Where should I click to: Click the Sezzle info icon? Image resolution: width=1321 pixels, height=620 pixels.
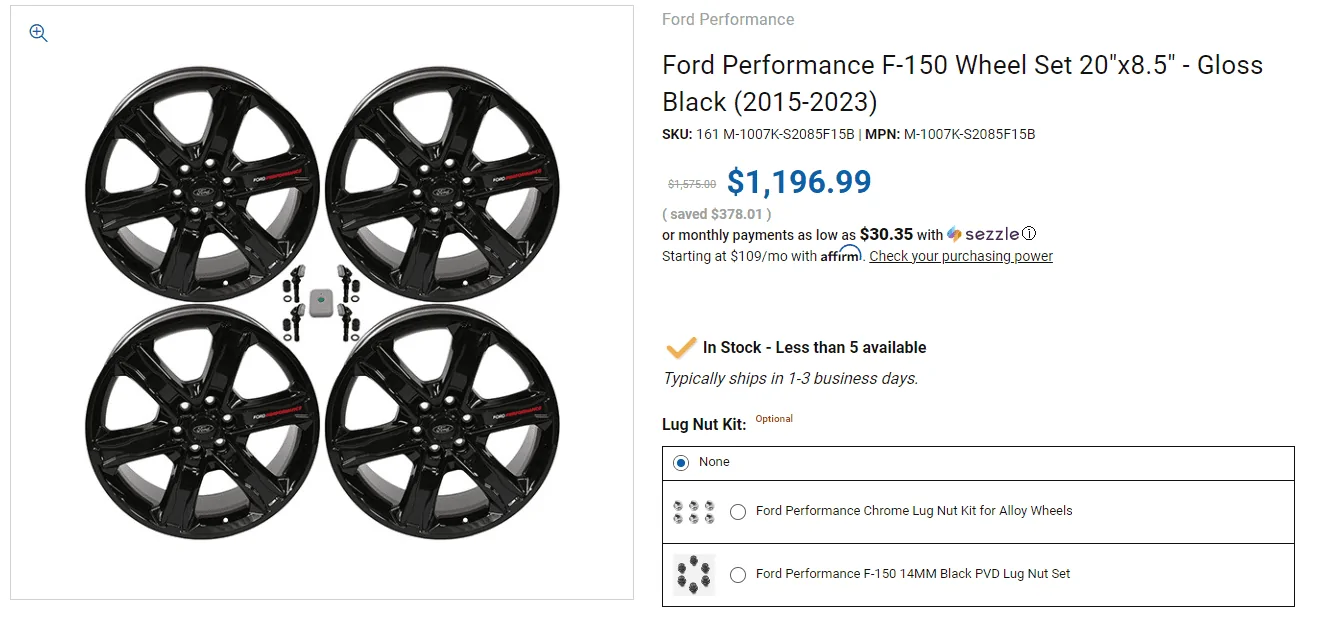pos(1030,232)
